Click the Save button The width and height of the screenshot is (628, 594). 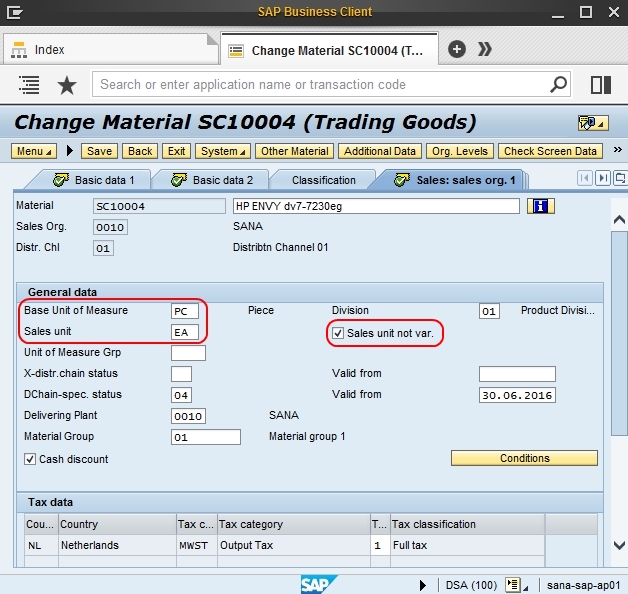coord(99,151)
